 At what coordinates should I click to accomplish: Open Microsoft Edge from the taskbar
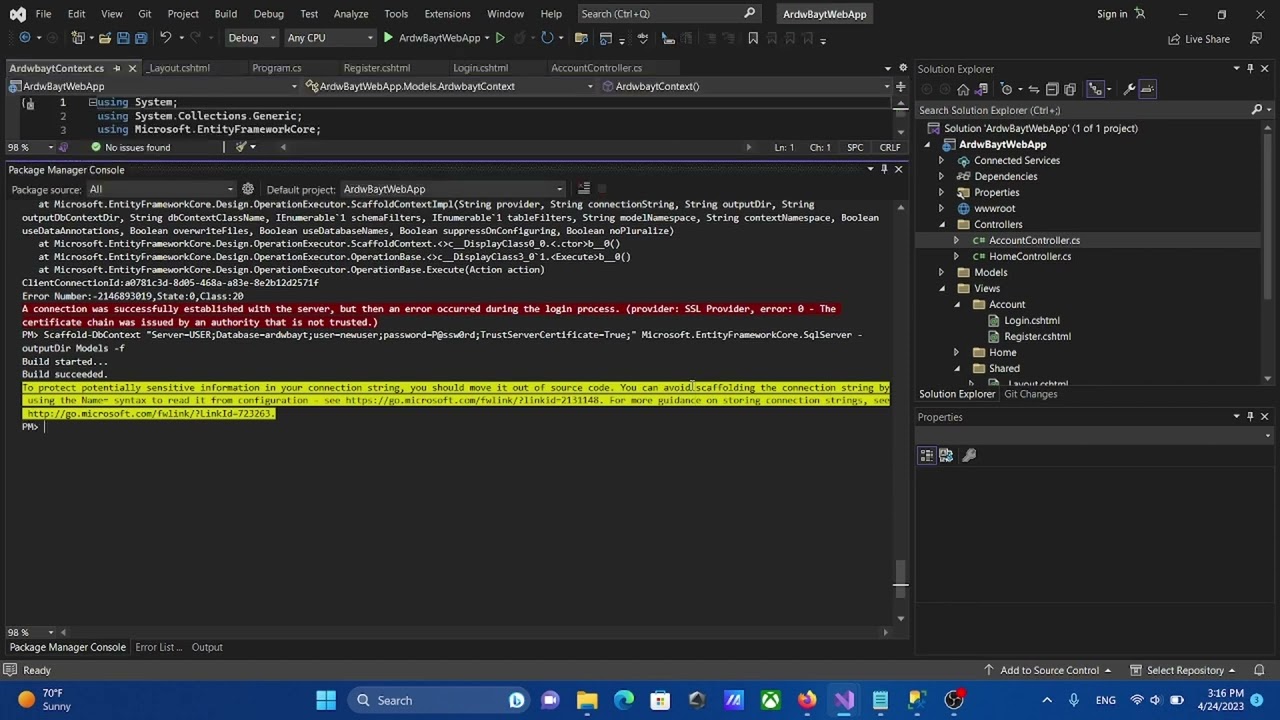[x=624, y=700]
